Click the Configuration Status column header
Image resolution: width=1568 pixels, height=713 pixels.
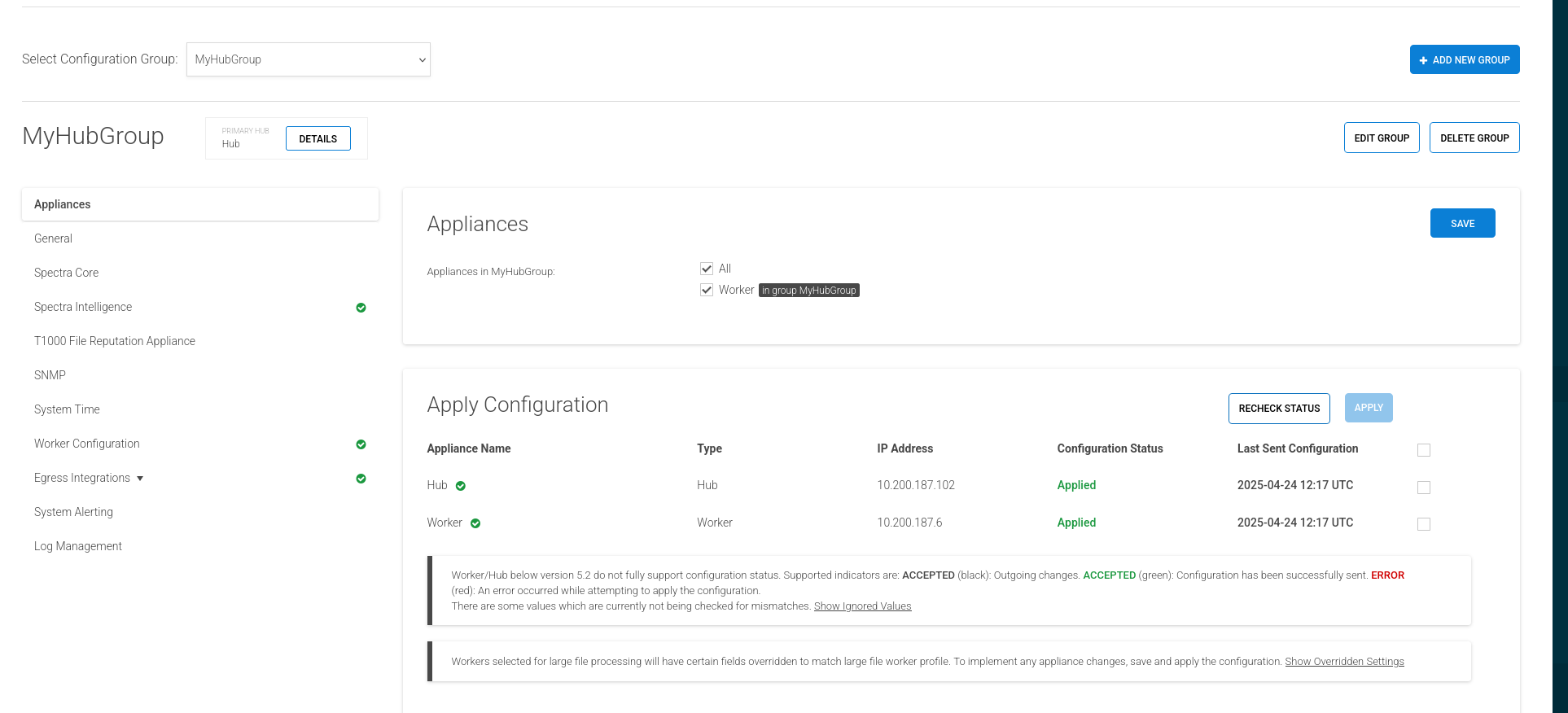pyautogui.click(x=1110, y=448)
